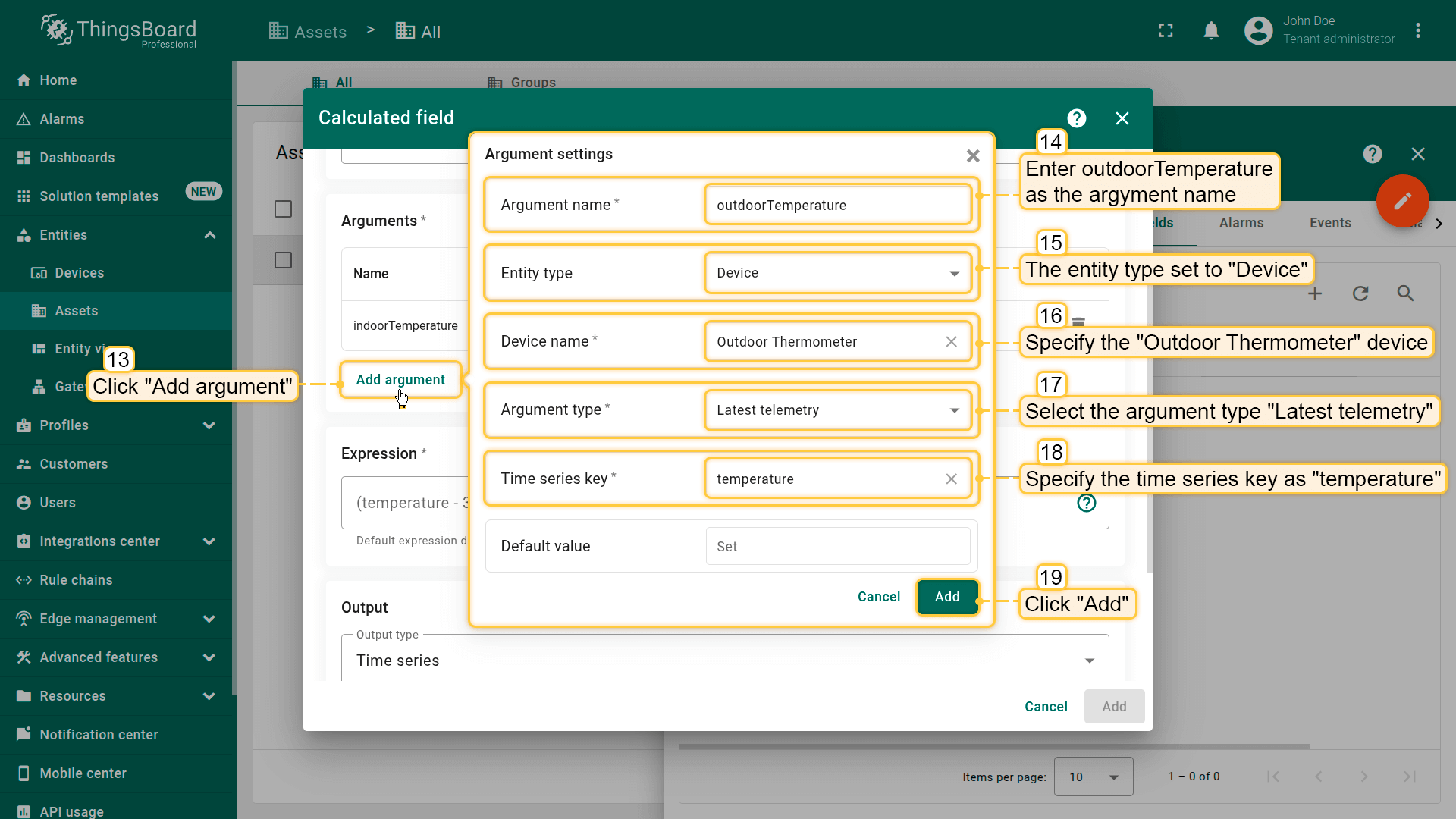Expand the Output type dropdown
Image resolution: width=1456 pixels, height=819 pixels.
724,661
